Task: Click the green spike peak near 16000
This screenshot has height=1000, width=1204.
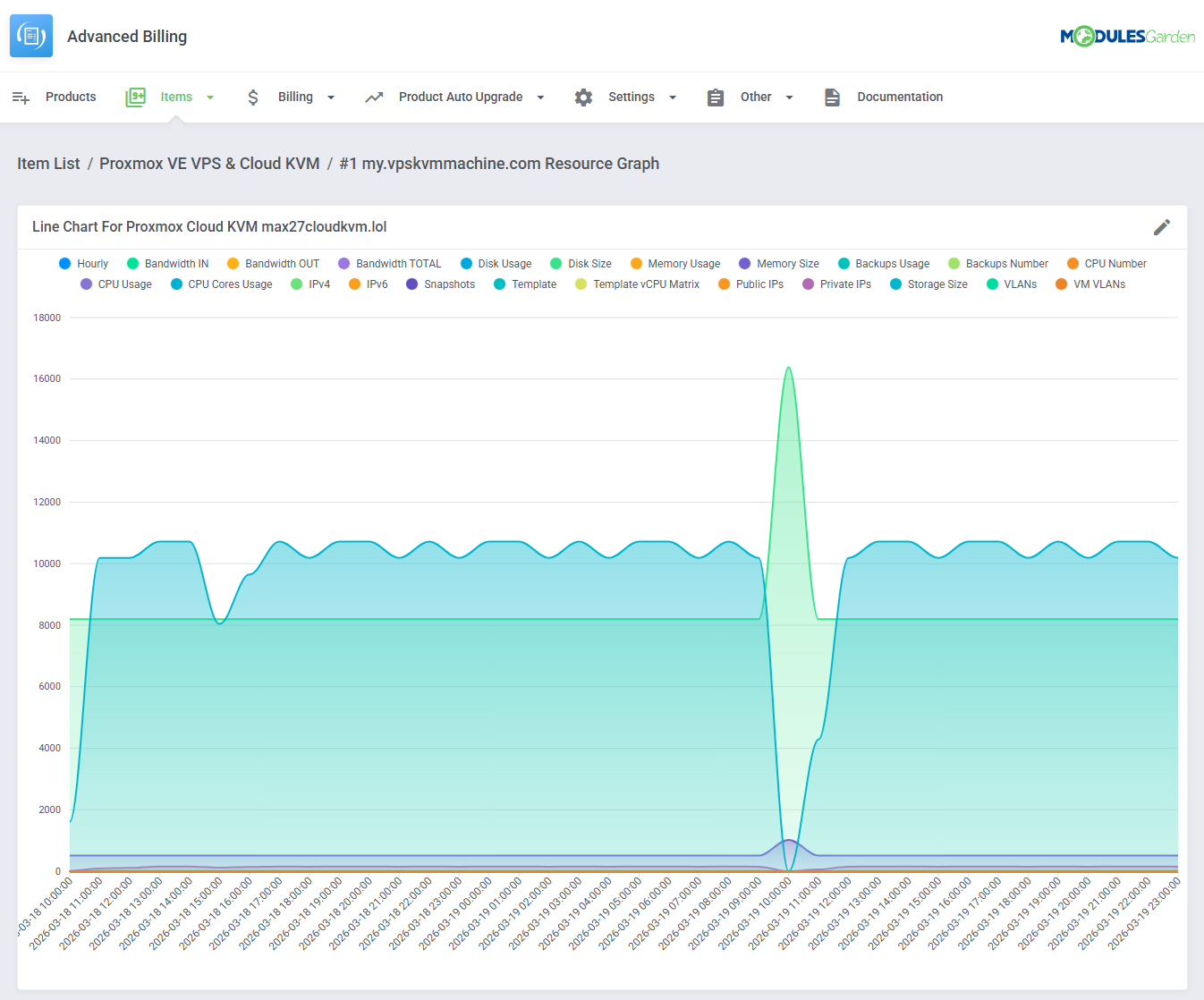Action: pos(788,368)
